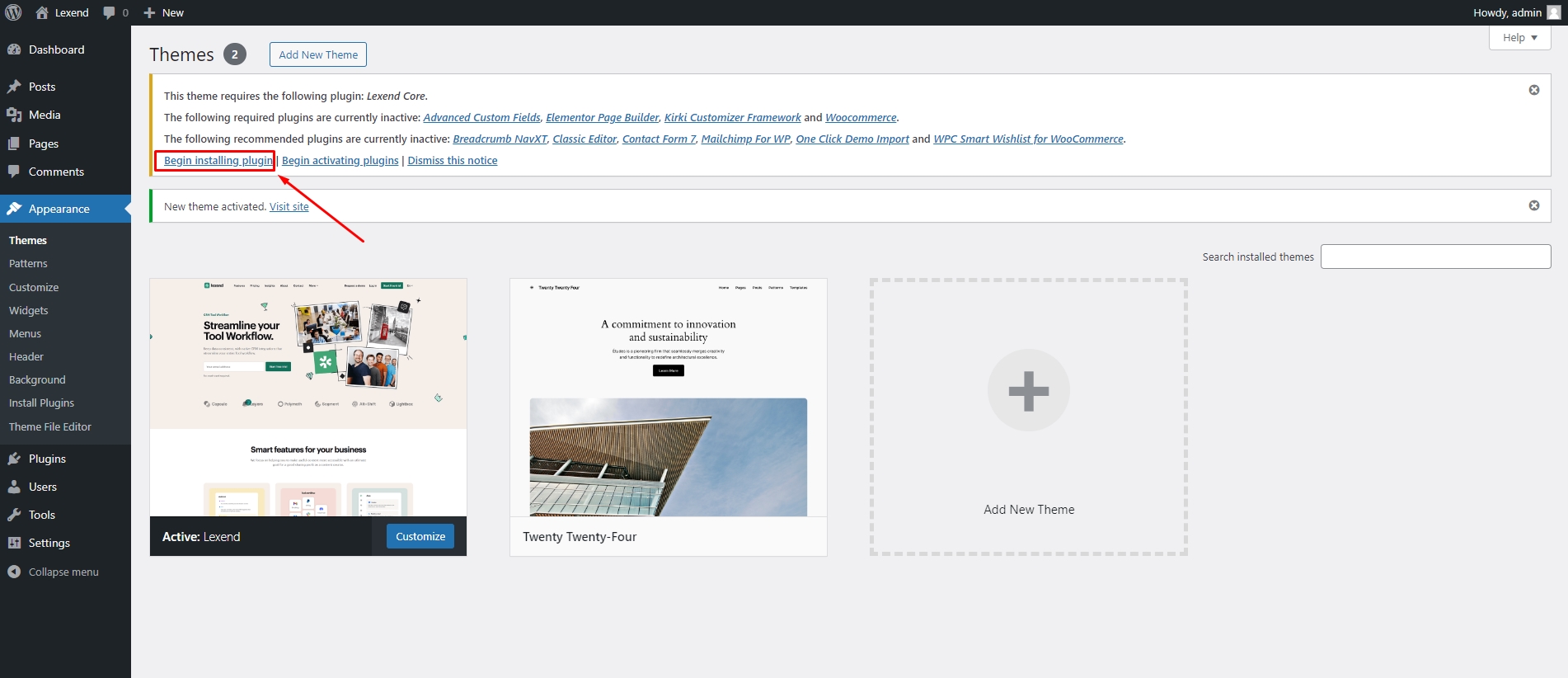1568x678 pixels.
Task: Click the Users icon in sidebar
Action: point(14,487)
